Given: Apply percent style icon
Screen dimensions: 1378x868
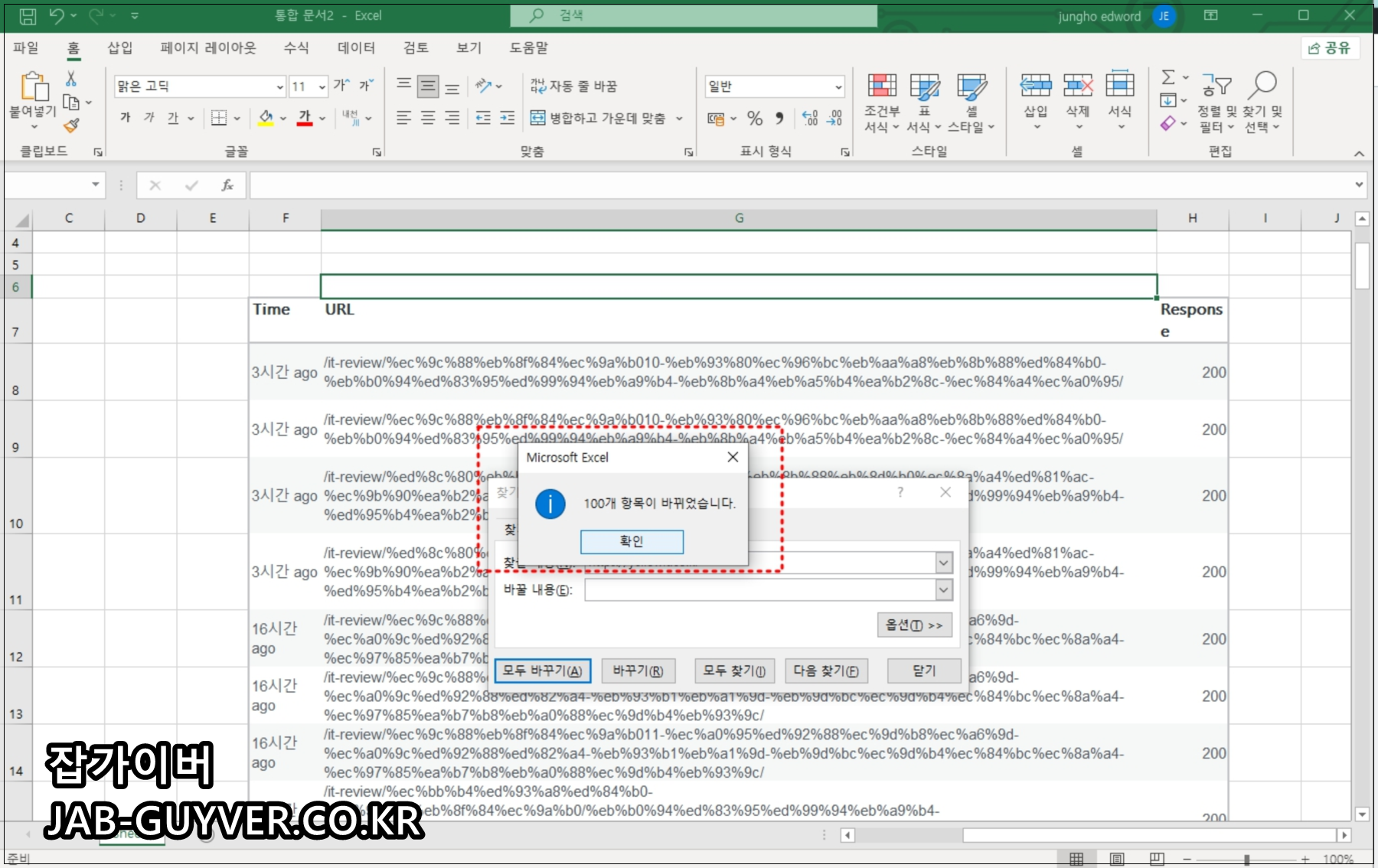Looking at the screenshot, I should coord(755,118).
